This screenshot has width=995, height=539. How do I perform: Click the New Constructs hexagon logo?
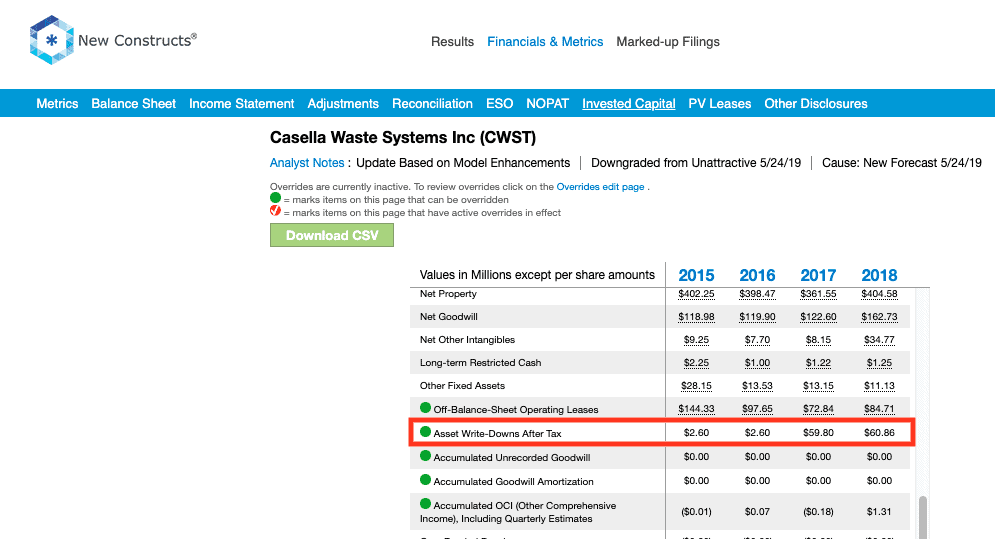51,40
